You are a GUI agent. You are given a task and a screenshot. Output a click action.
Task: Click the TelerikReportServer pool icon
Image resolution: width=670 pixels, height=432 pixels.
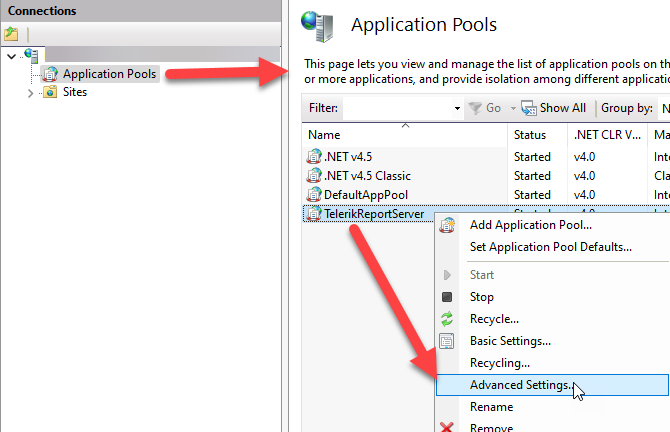pos(314,213)
